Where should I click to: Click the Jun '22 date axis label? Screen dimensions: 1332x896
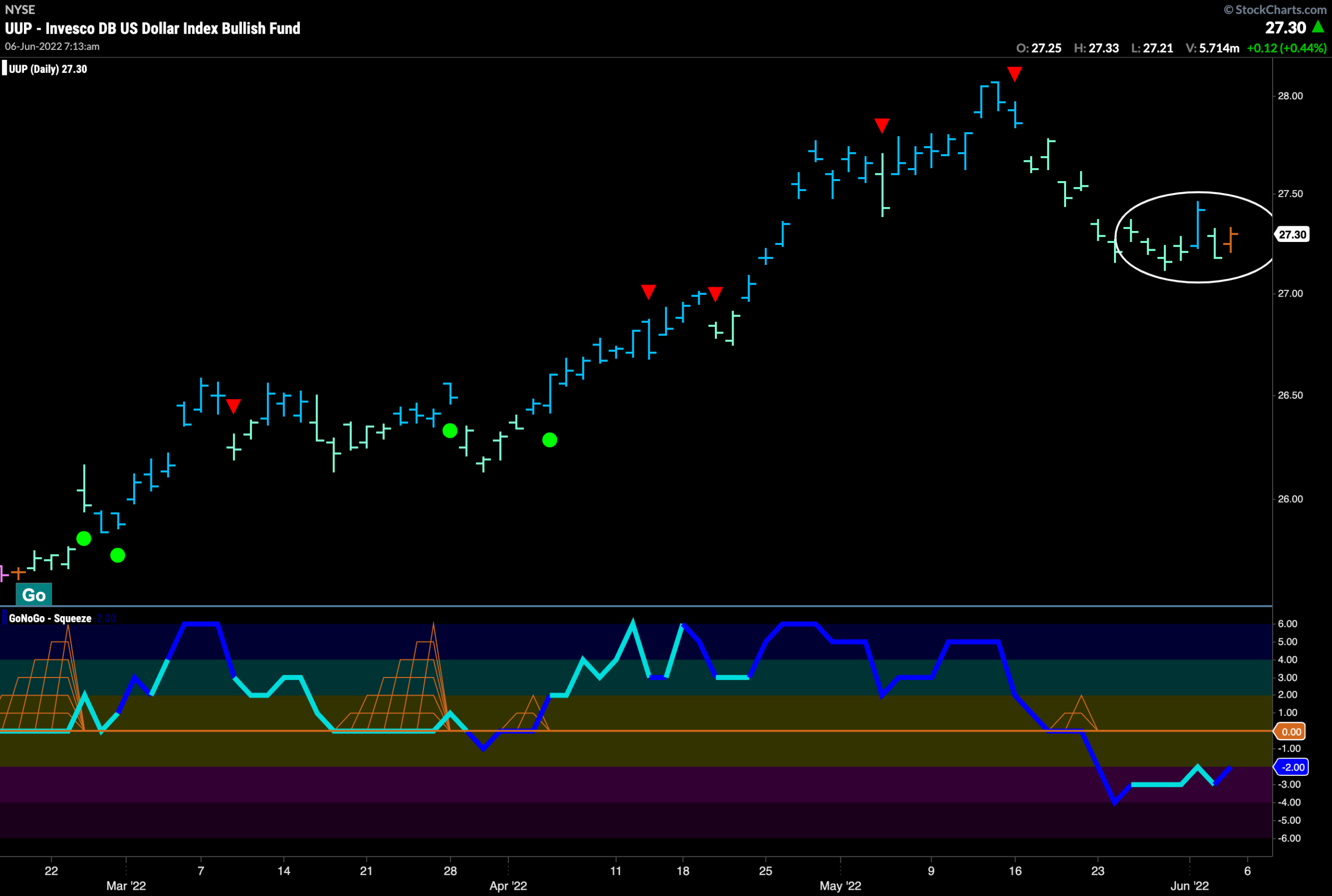click(1189, 886)
